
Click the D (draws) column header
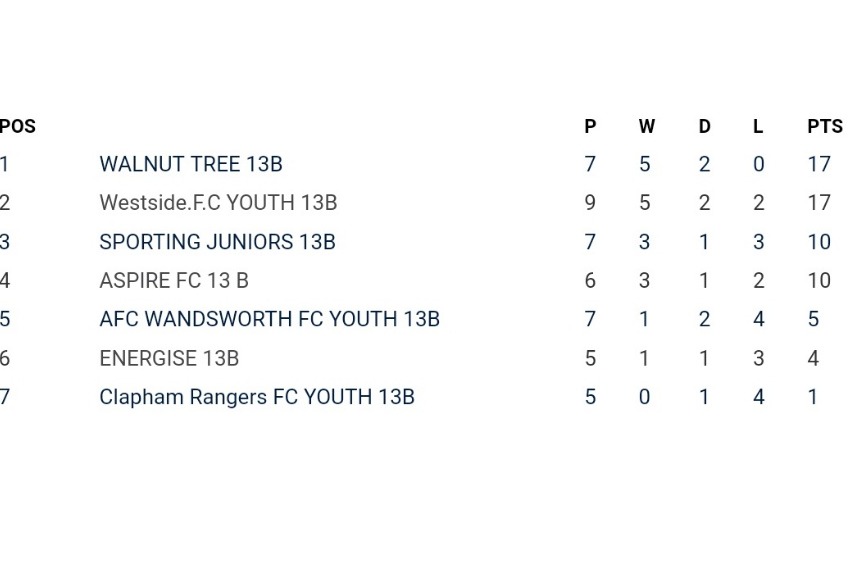pyautogui.click(x=705, y=127)
